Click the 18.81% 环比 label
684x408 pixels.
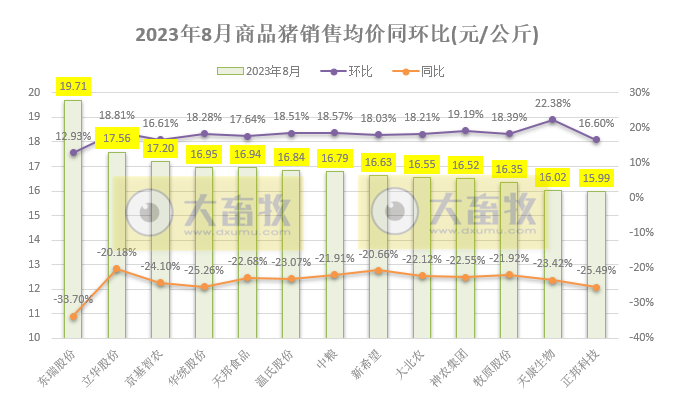coord(117,115)
